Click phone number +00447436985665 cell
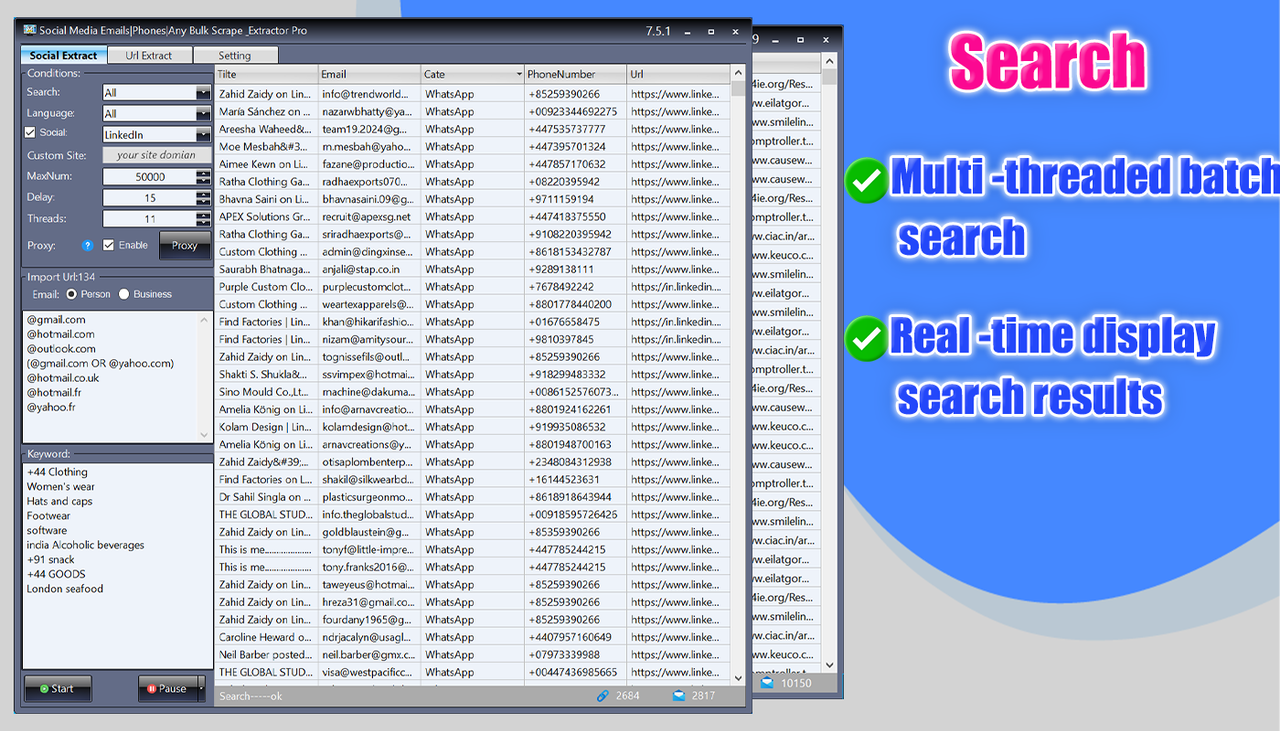 click(x=575, y=672)
